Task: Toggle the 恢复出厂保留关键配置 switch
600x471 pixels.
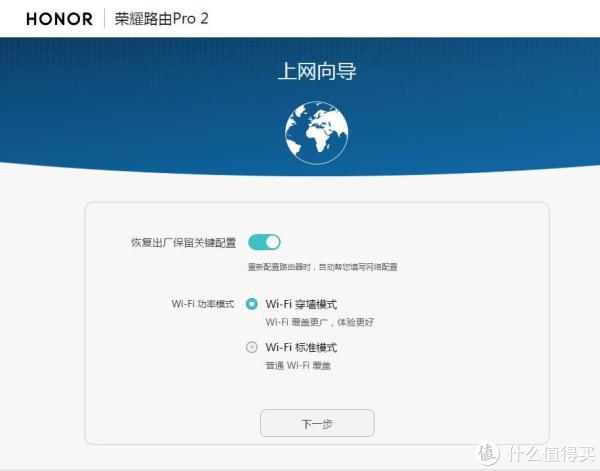Action: point(264,242)
